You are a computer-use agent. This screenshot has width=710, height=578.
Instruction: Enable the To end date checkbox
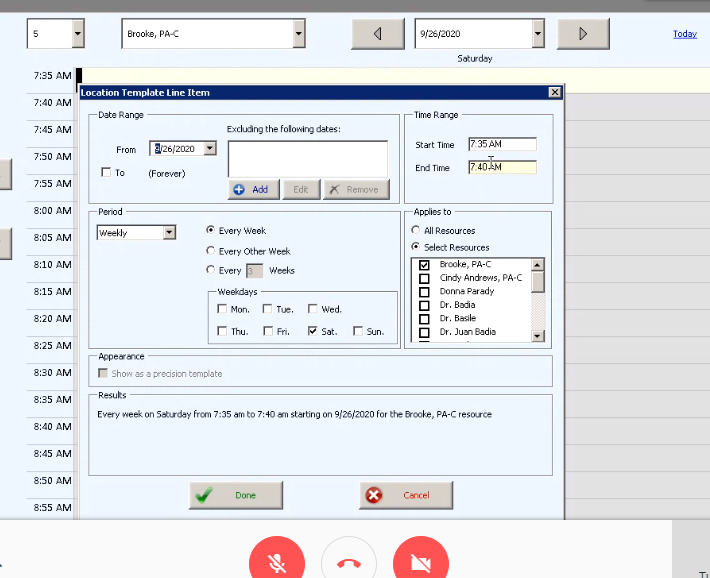coord(106,173)
